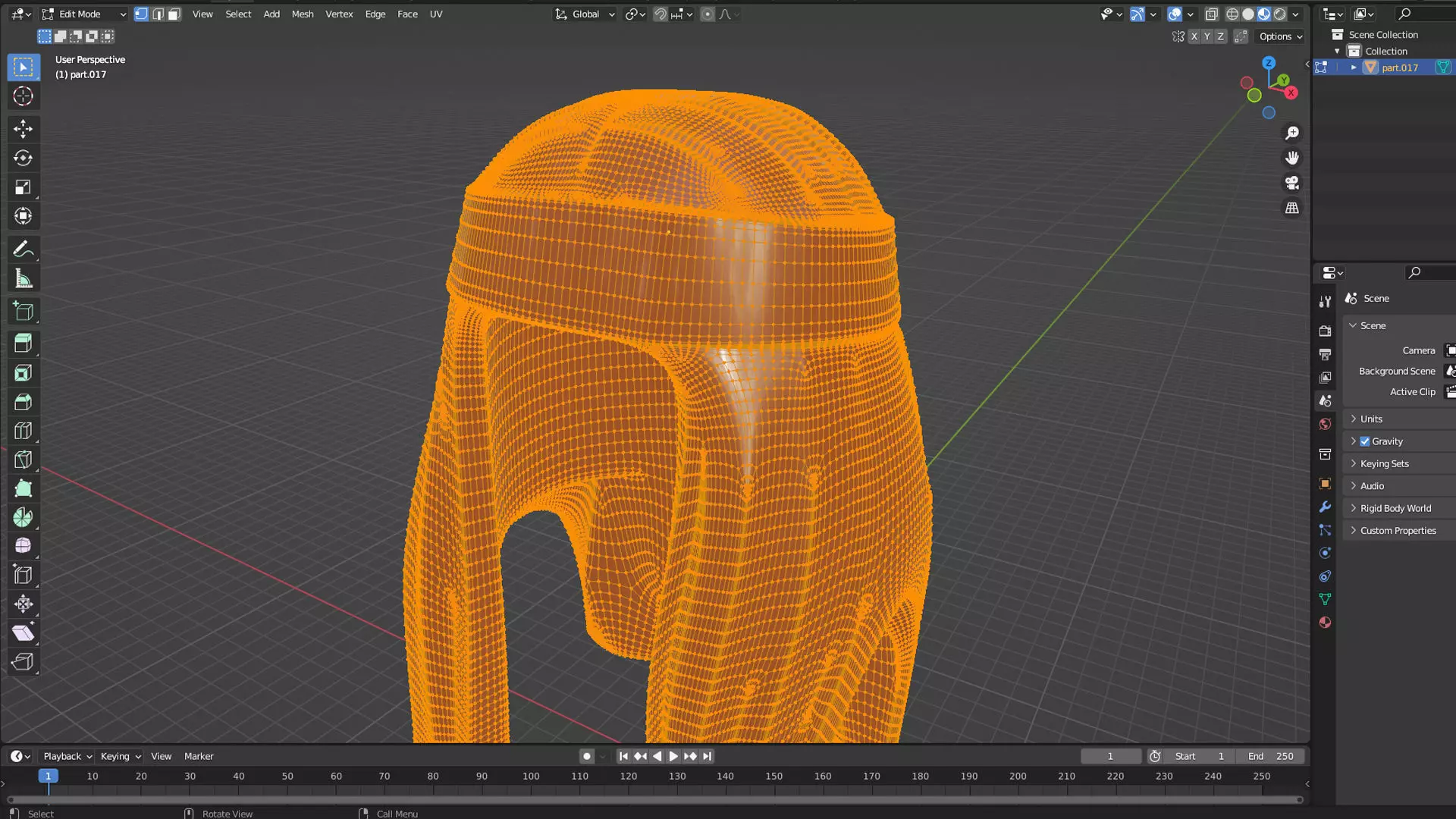Click the blue frame 1 playhead marker
This screenshot has height=819, width=1456.
click(48, 776)
